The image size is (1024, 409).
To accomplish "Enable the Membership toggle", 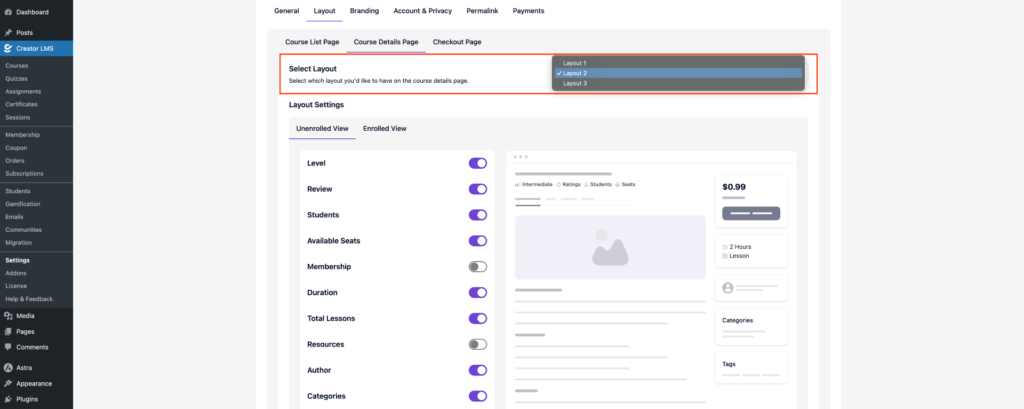I will click(477, 267).
